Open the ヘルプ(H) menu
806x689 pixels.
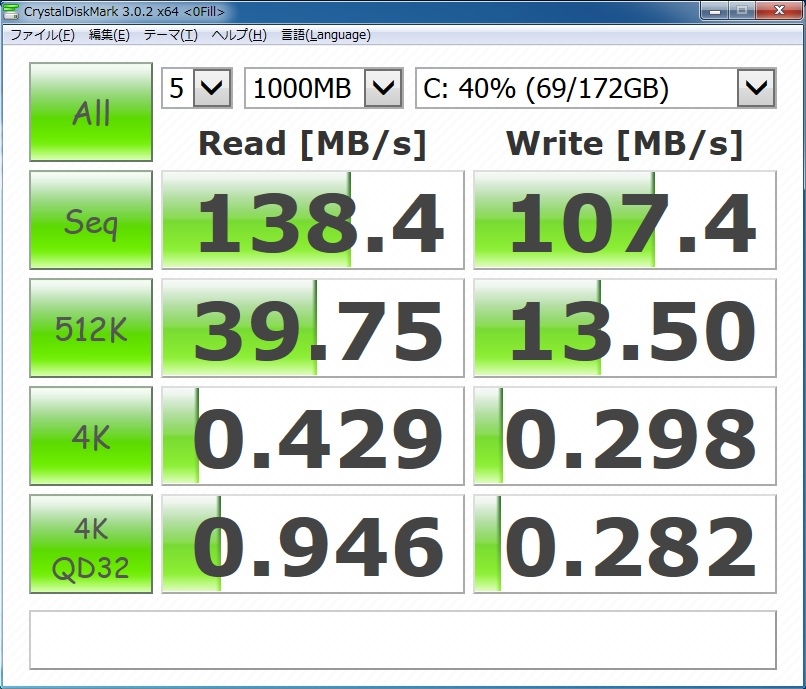239,35
